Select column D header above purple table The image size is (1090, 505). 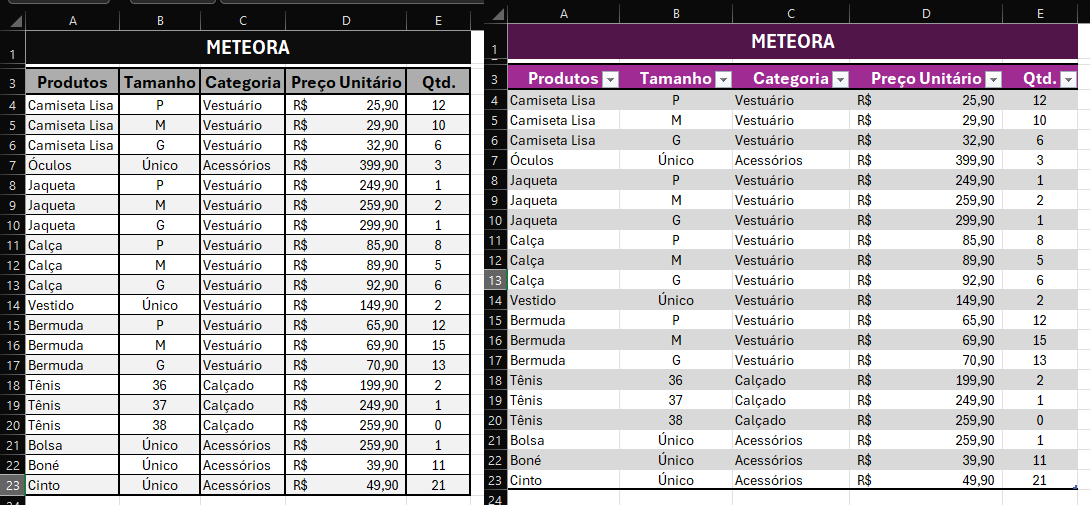[925, 13]
